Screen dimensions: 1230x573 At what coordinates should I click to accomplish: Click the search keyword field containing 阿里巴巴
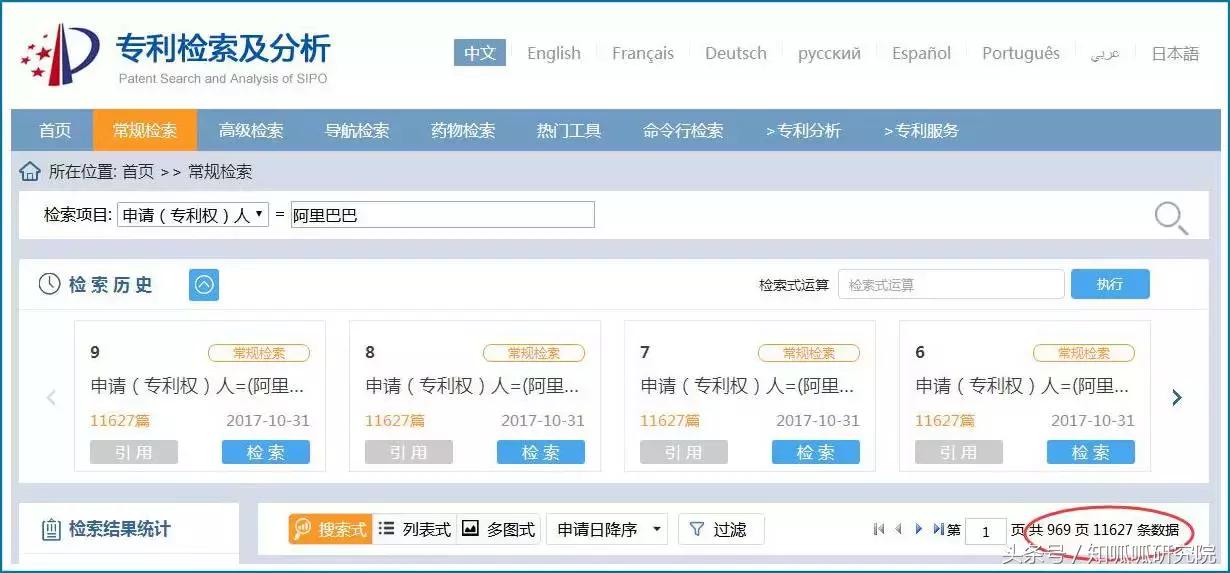(442, 214)
